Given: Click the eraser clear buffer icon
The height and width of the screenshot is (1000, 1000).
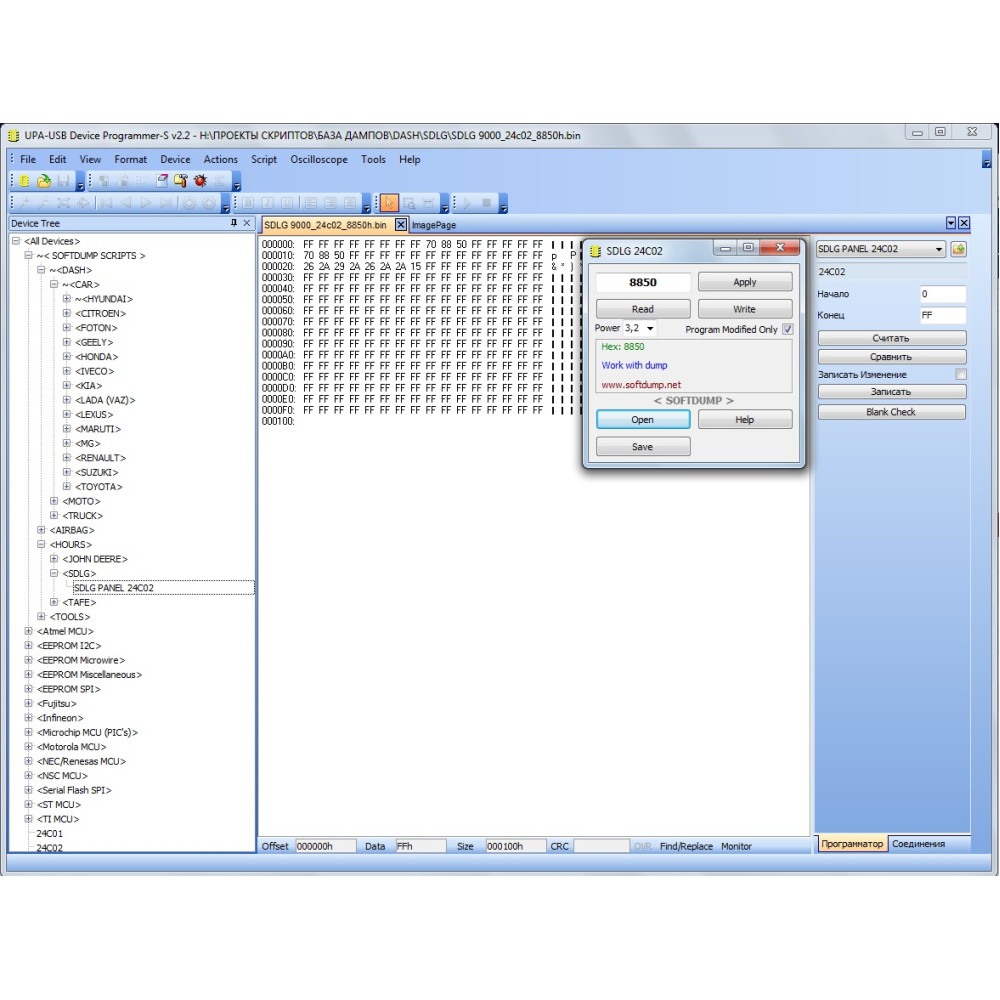Looking at the screenshot, I should point(162,181).
